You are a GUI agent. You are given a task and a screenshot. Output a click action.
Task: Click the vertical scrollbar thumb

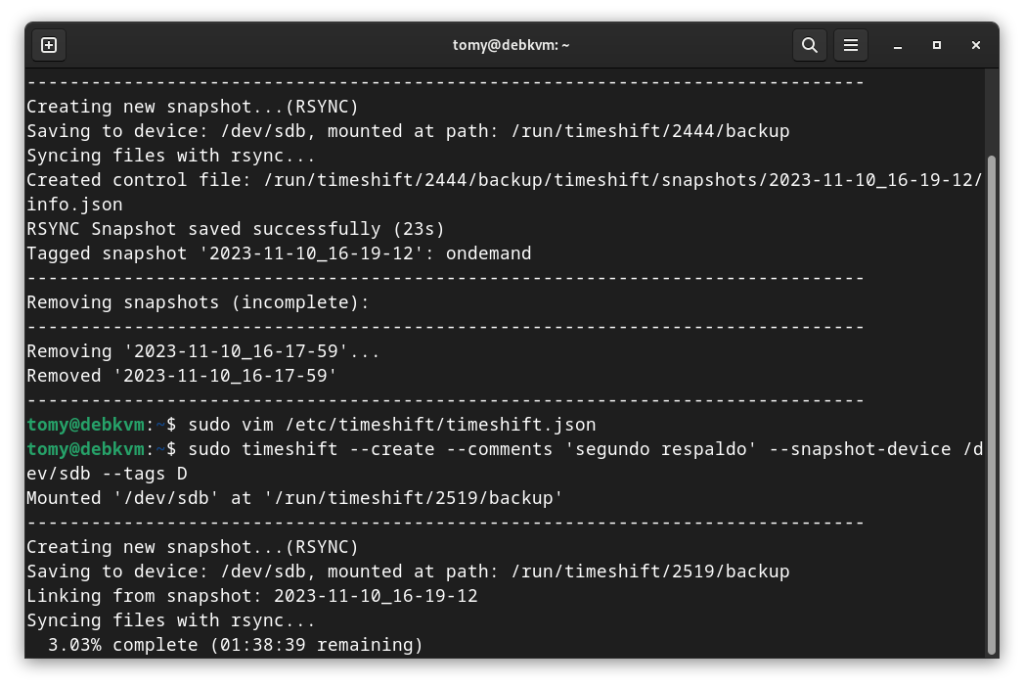click(x=991, y=400)
